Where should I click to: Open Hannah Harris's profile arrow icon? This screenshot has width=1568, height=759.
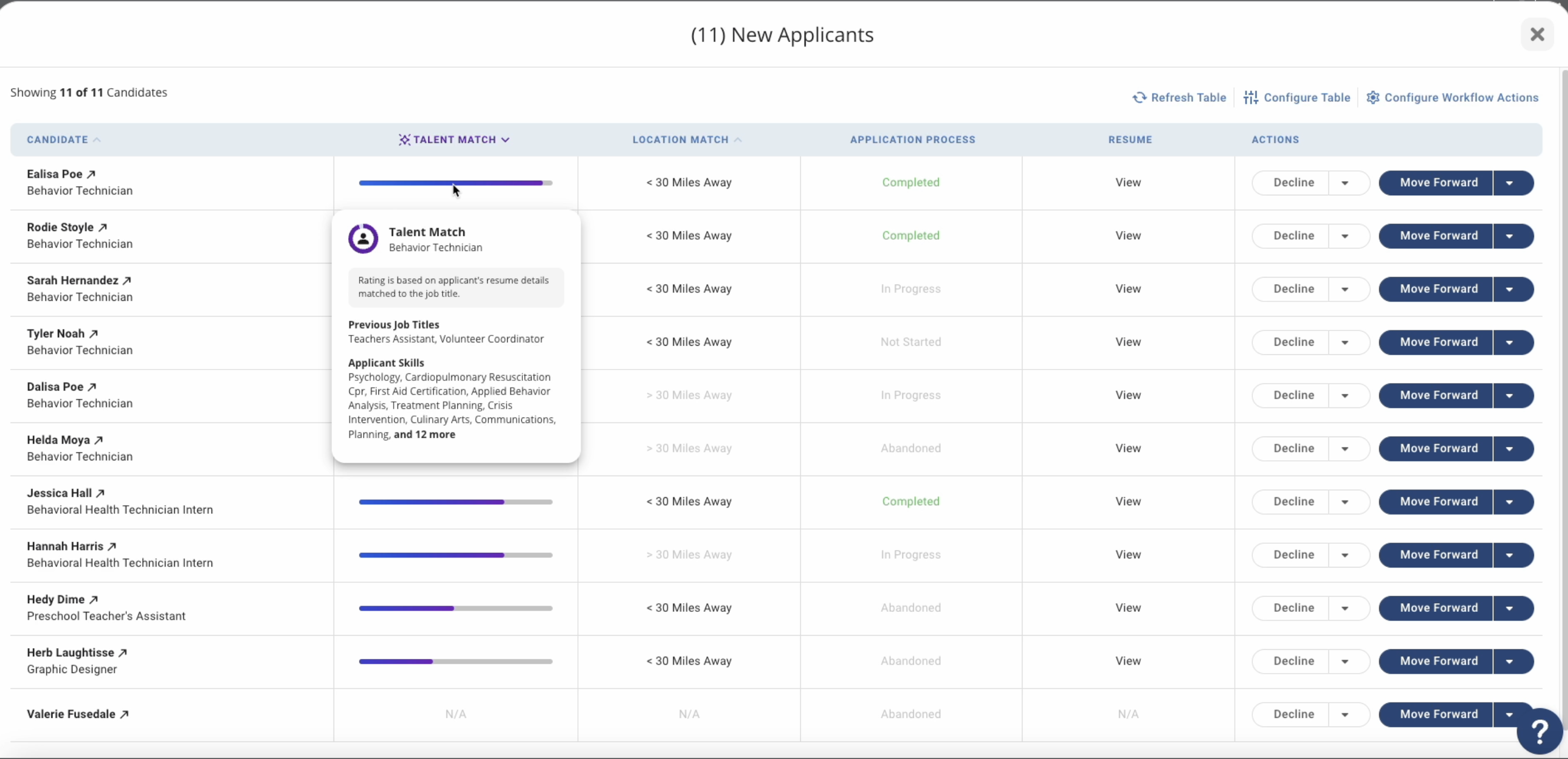(112, 546)
